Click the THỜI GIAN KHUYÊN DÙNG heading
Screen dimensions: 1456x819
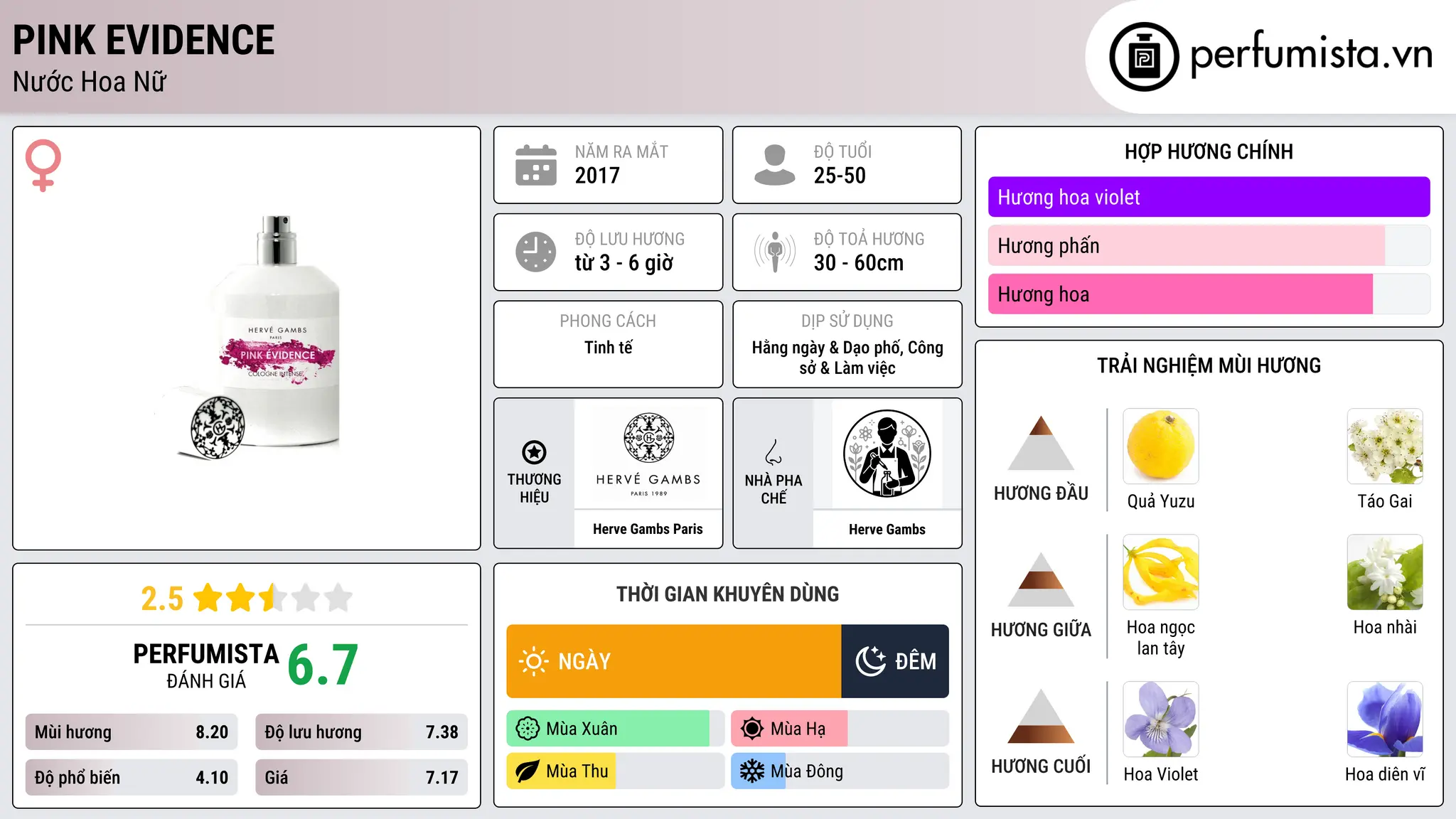(x=728, y=594)
